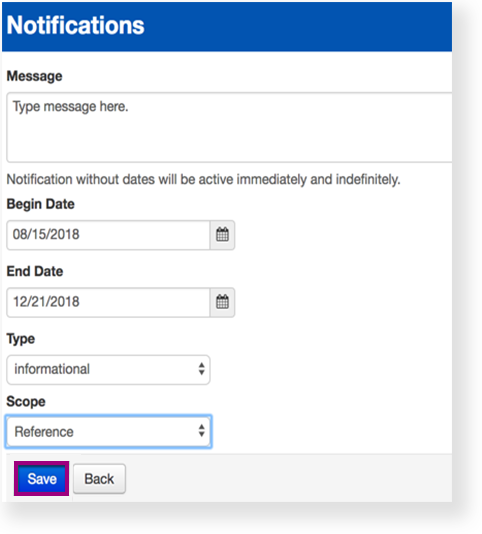Image resolution: width=482 pixels, height=534 pixels.
Task: Go Back without saving
Action: click(x=99, y=479)
